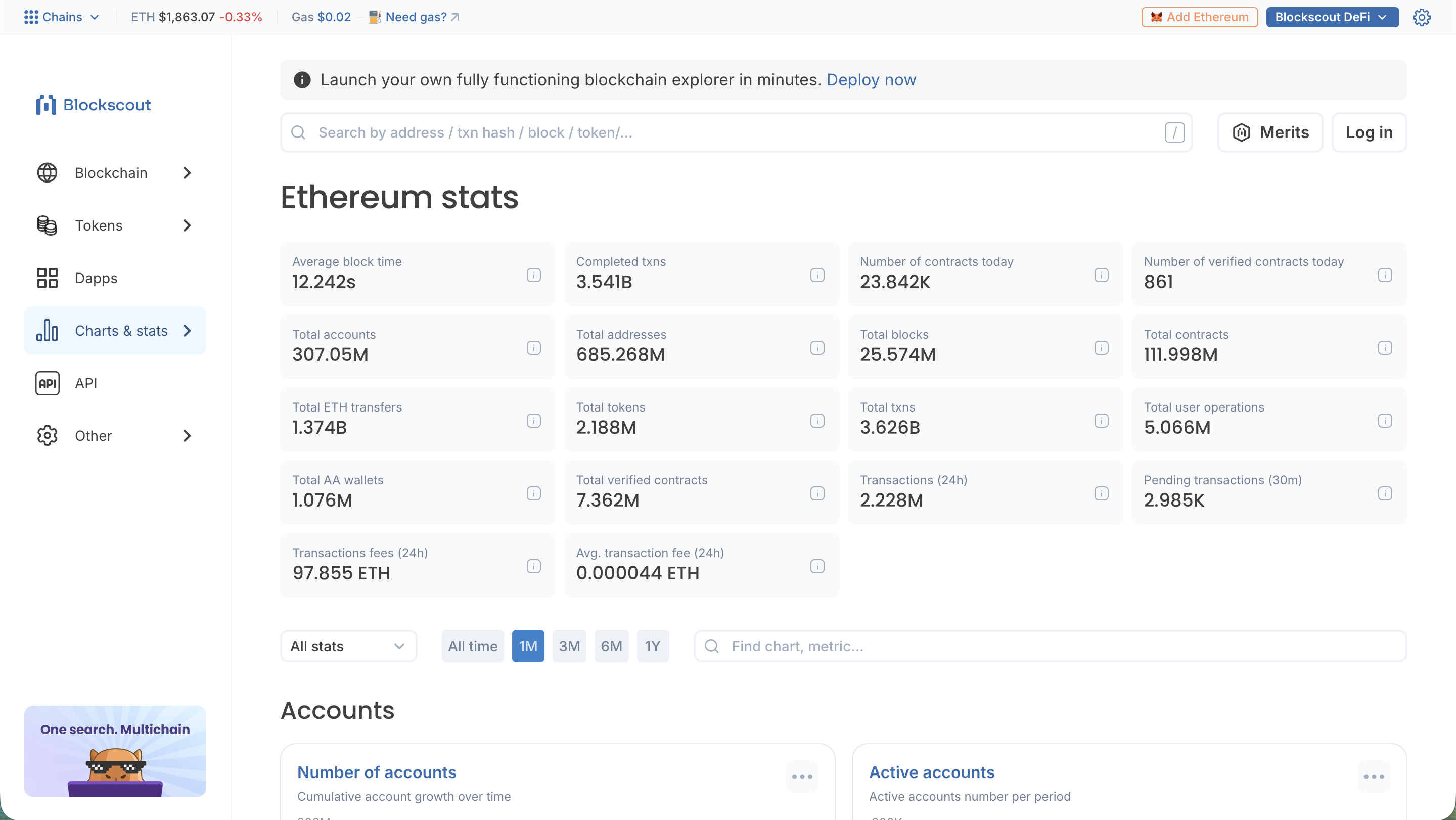Image resolution: width=1456 pixels, height=820 pixels.
Task: Expand the Blockchain menu chevron
Action: pyautogui.click(x=187, y=173)
